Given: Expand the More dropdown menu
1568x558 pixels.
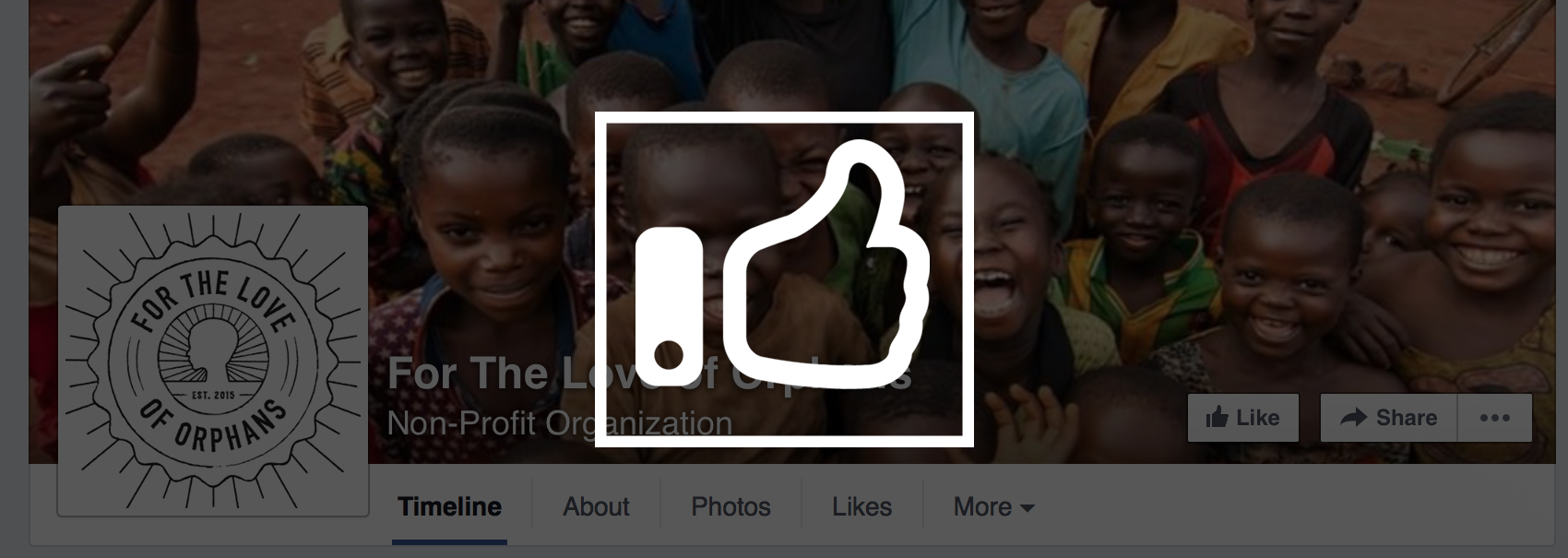Looking at the screenshot, I should tap(993, 506).
